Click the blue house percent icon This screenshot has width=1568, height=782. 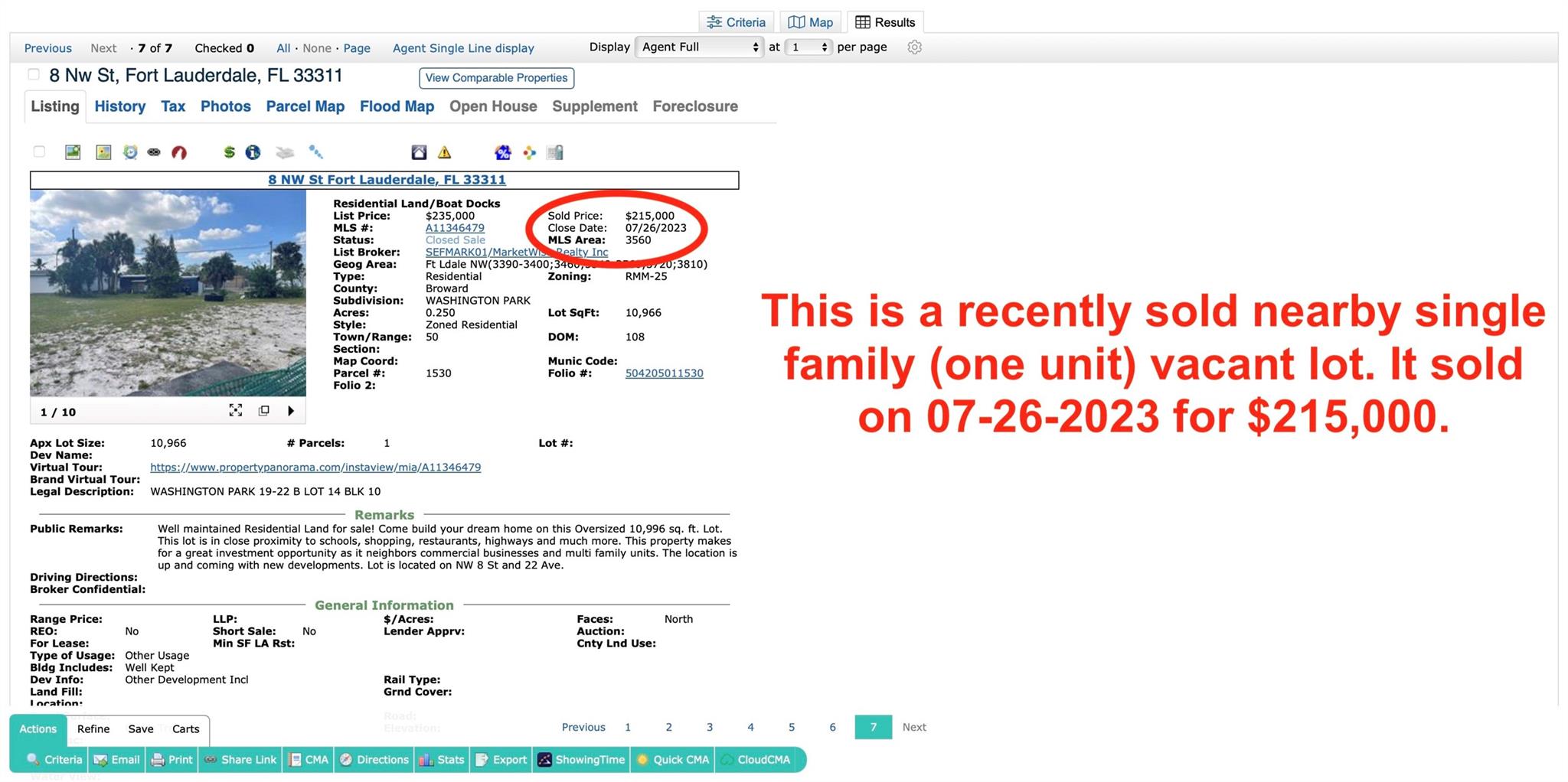point(502,152)
